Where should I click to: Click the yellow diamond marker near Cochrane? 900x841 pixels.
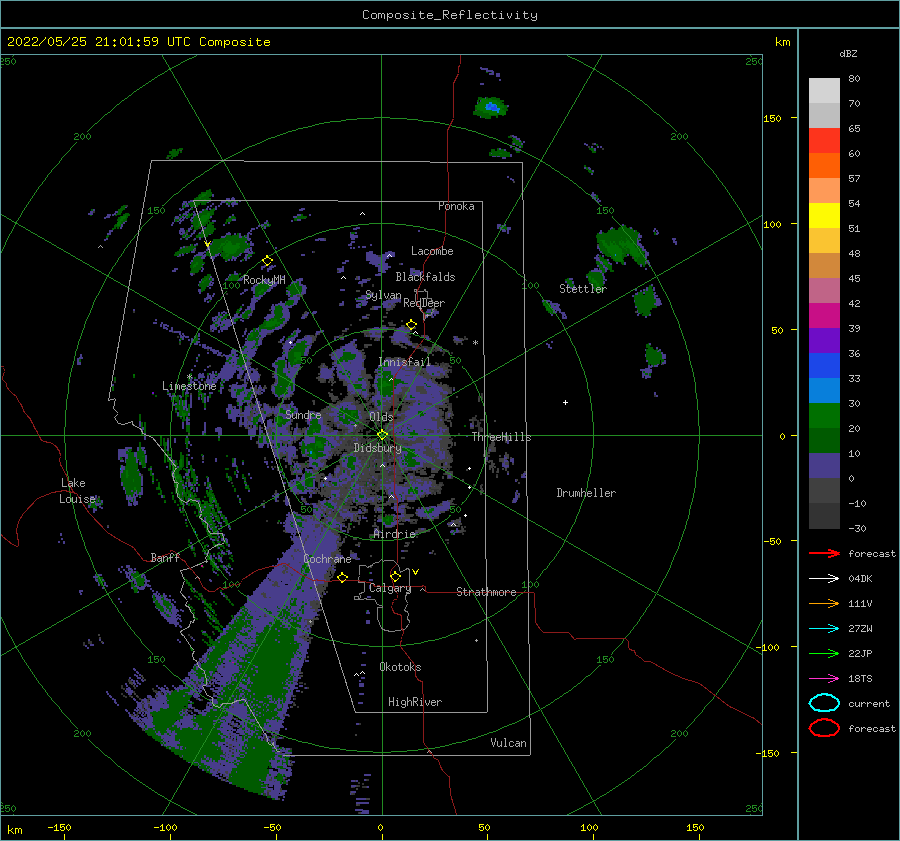343,577
